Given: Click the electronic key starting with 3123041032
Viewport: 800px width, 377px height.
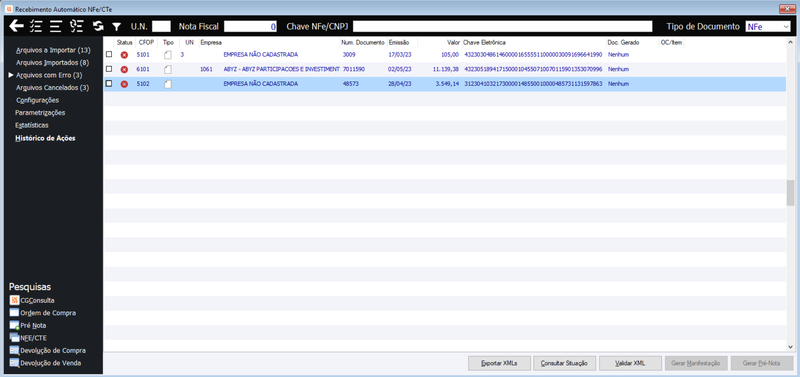Looking at the screenshot, I should pyautogui.click(x=533, y=84).
